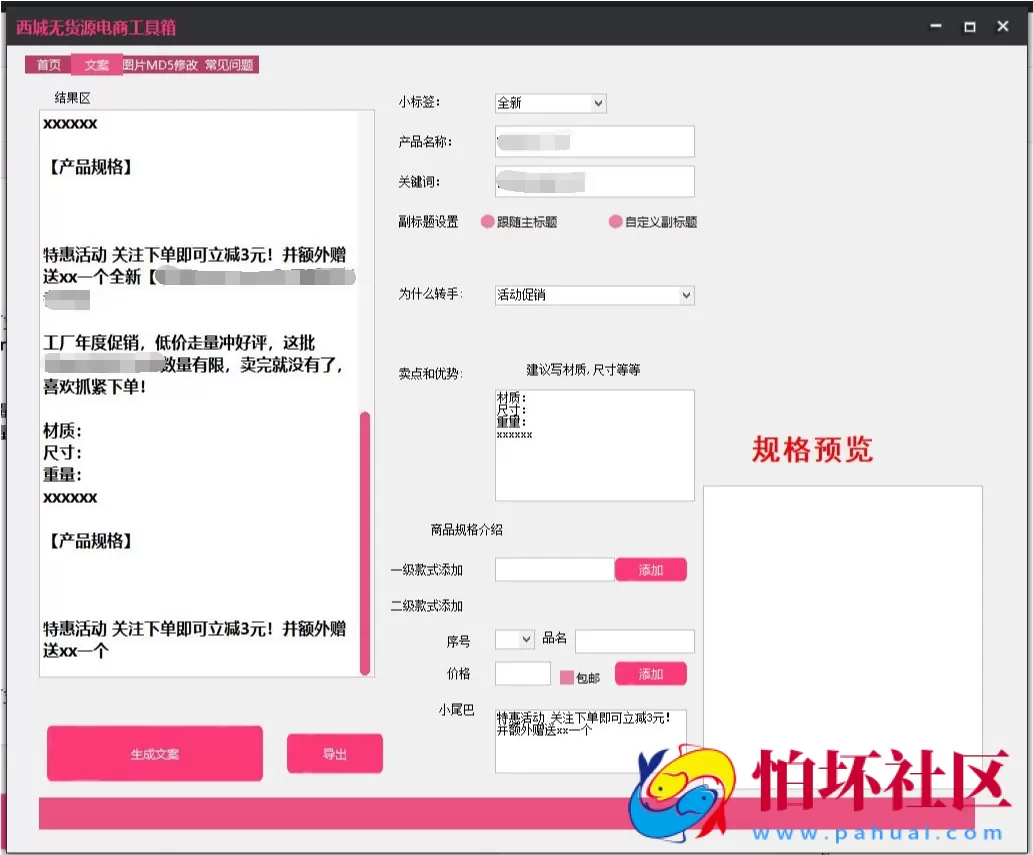Click the 导出 button
This screenshot has height=855, width=1033.
click(x=334, y=753)
